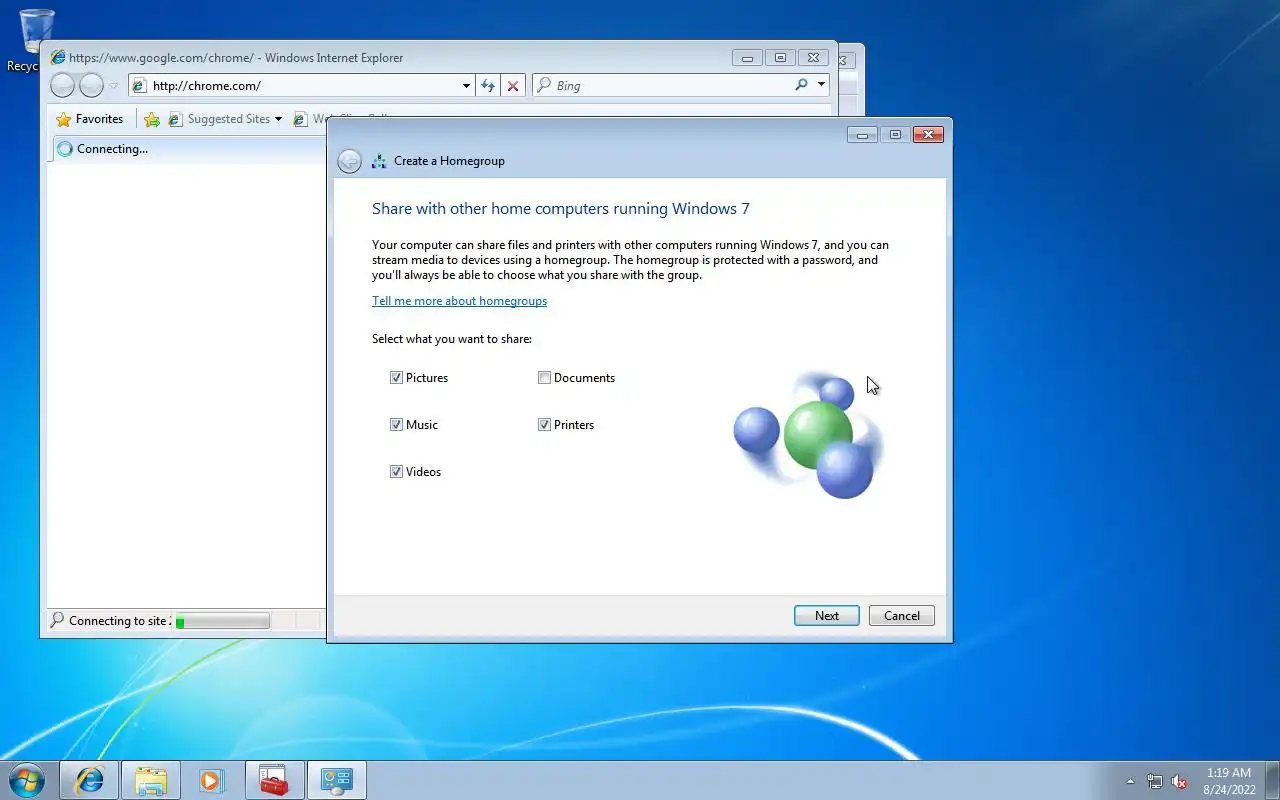
Task: Open recent pages dropdown arrow
Action: coord(113,86)
